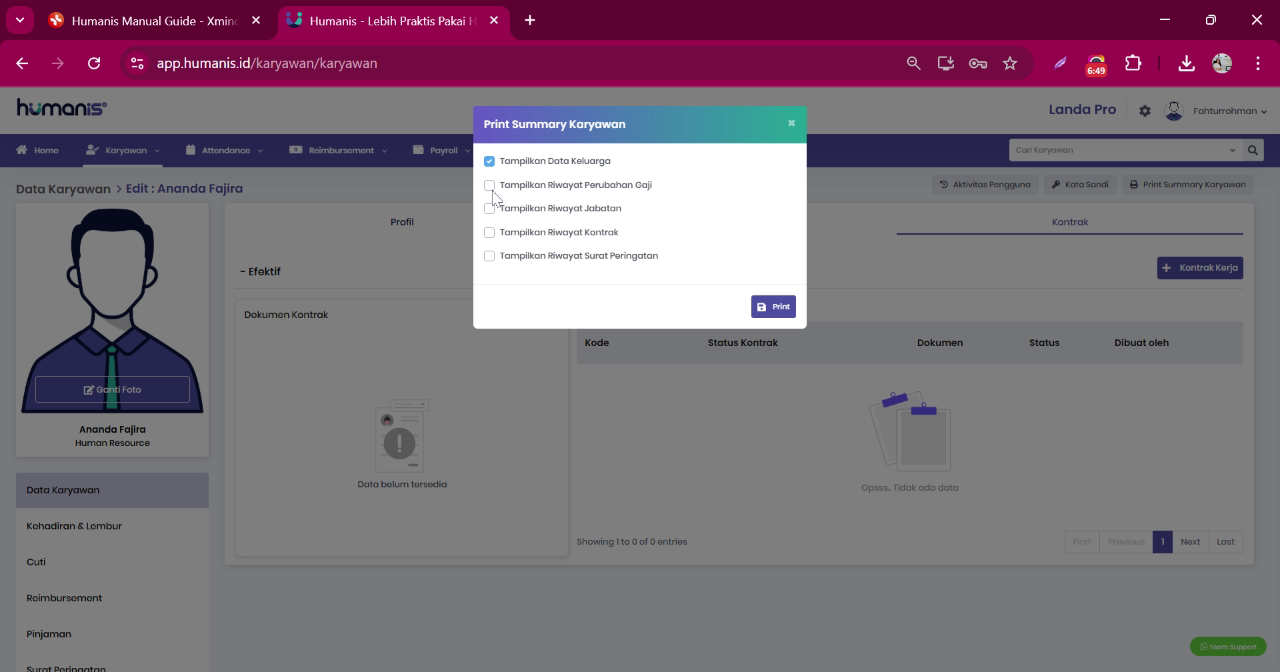Go back in browser history
Screen dimensions: 1280x672
click(22, 63)
